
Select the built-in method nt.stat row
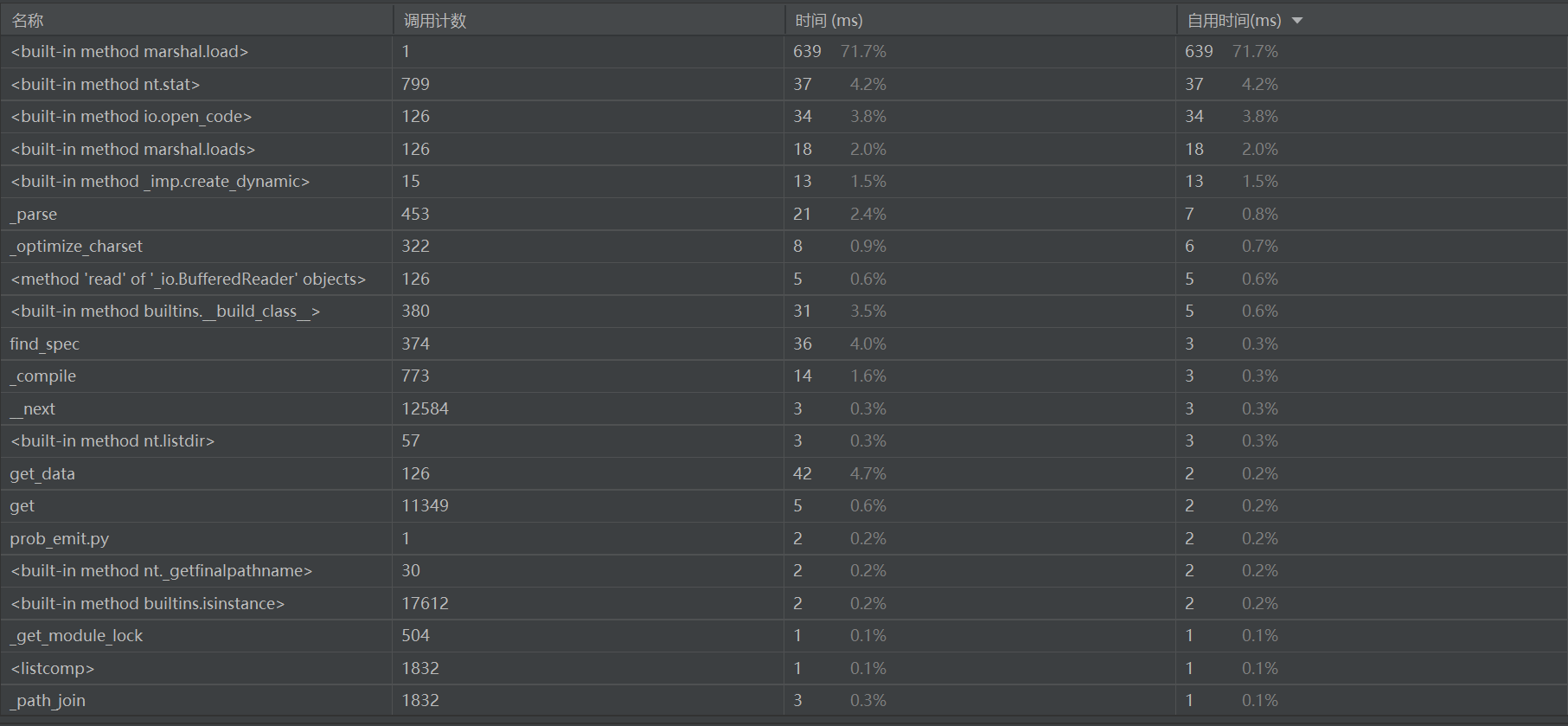784,84
